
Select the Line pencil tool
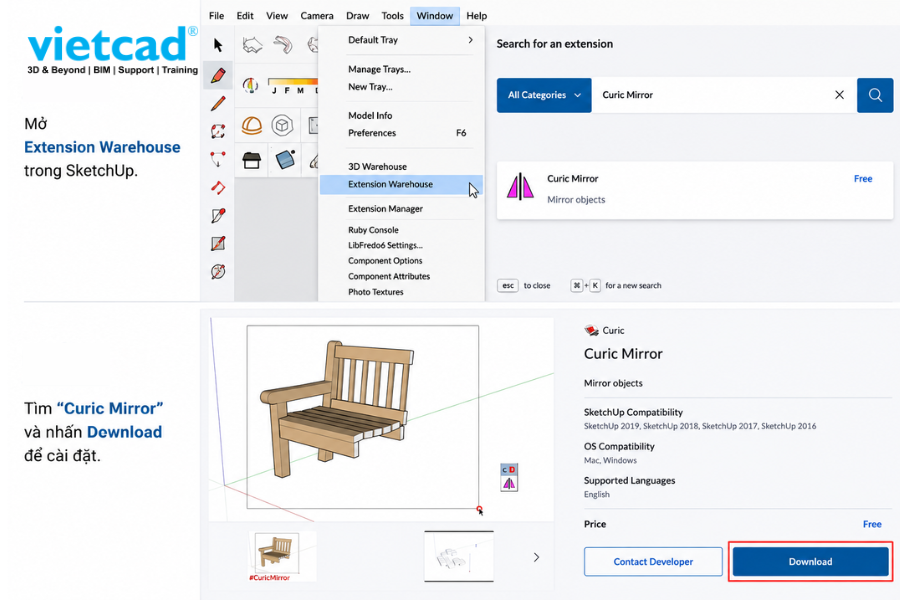coord(218,103)
